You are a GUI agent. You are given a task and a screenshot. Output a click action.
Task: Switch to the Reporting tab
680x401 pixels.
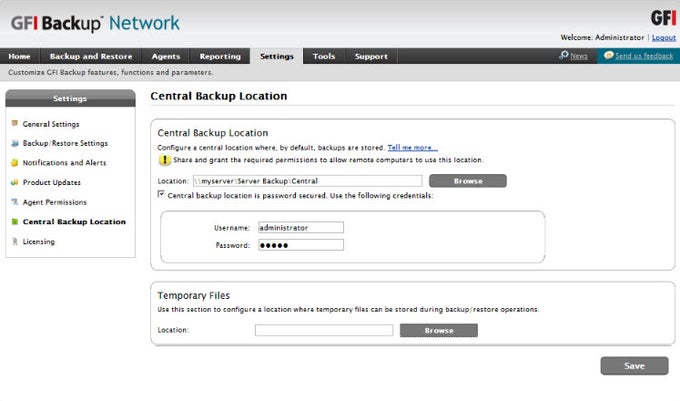[x=220, y=56]
